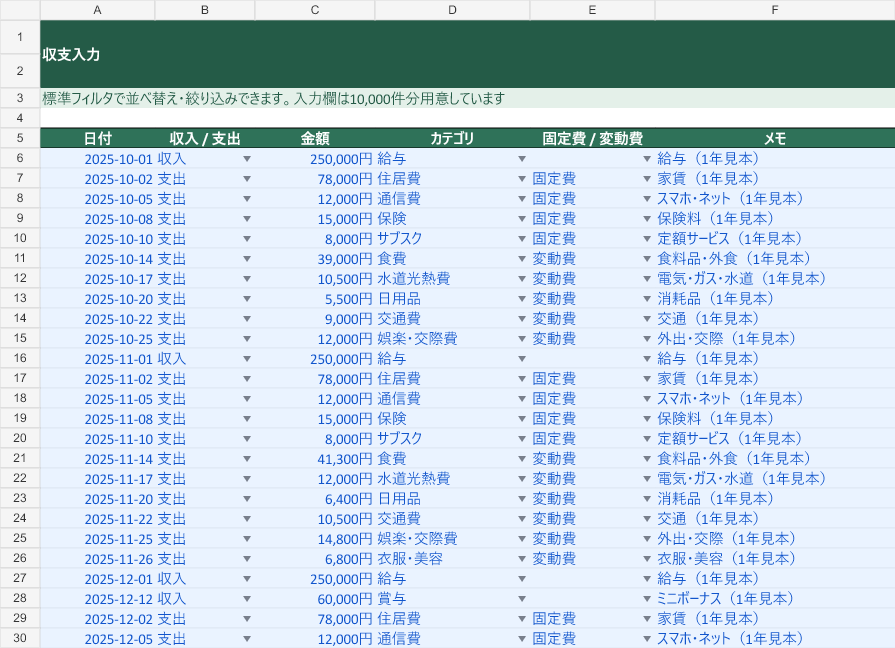Select row 10 header
The height and width of the screenshot is (648, 895).
click(20, 238)
